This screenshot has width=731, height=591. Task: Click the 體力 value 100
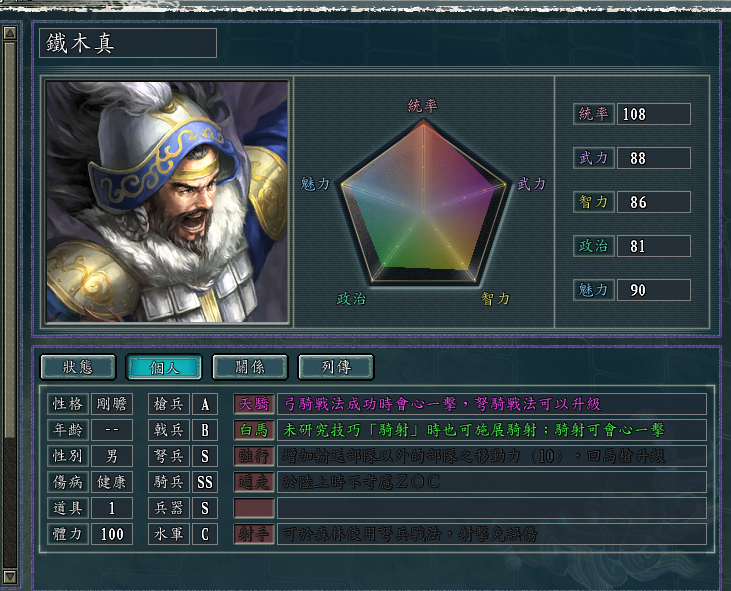pyautogui.click(x=111, y=534)
